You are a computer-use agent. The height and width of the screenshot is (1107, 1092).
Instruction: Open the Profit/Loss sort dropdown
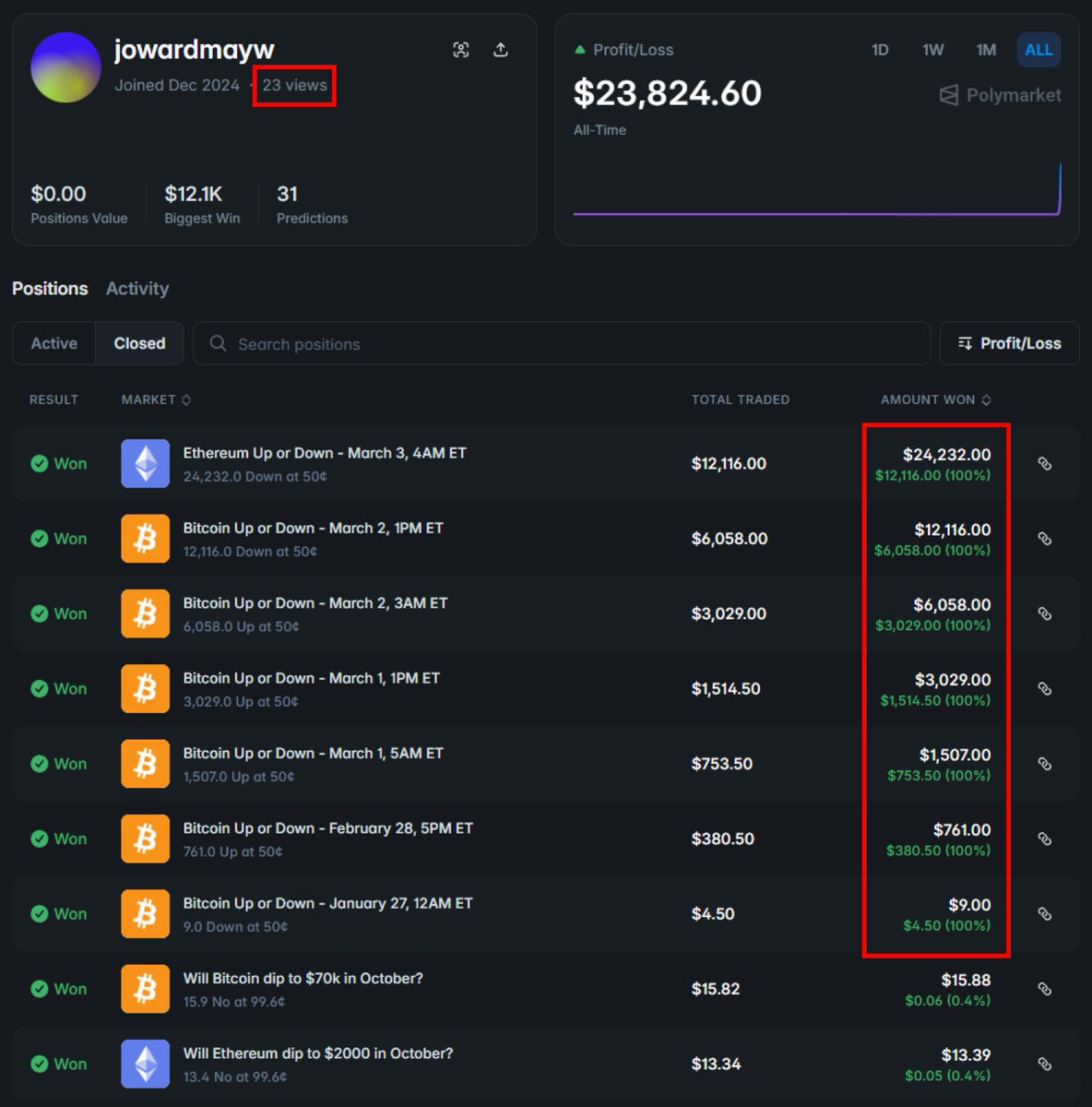pyautogui.click(x=1009, y=343)
